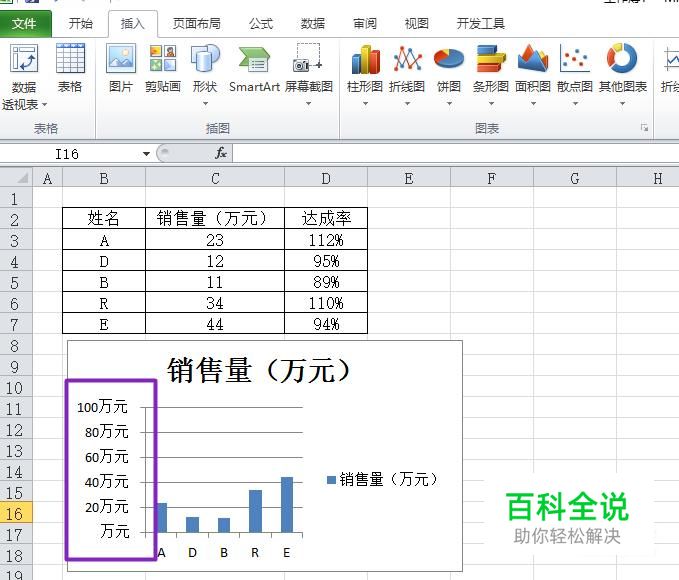Expand the 屏幕截图 dropdown arrow
Screen dimensions: 679x580
[309, 104]
